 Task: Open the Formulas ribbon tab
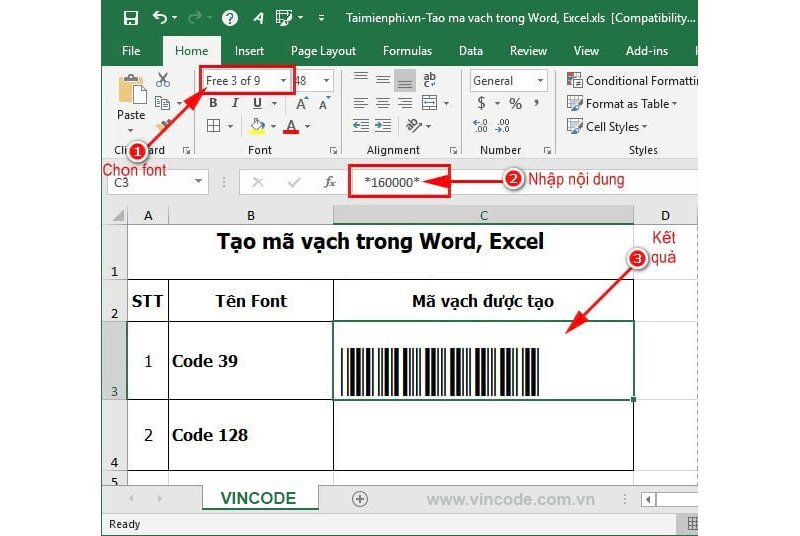pyautogui.click(x=407, y=51)
